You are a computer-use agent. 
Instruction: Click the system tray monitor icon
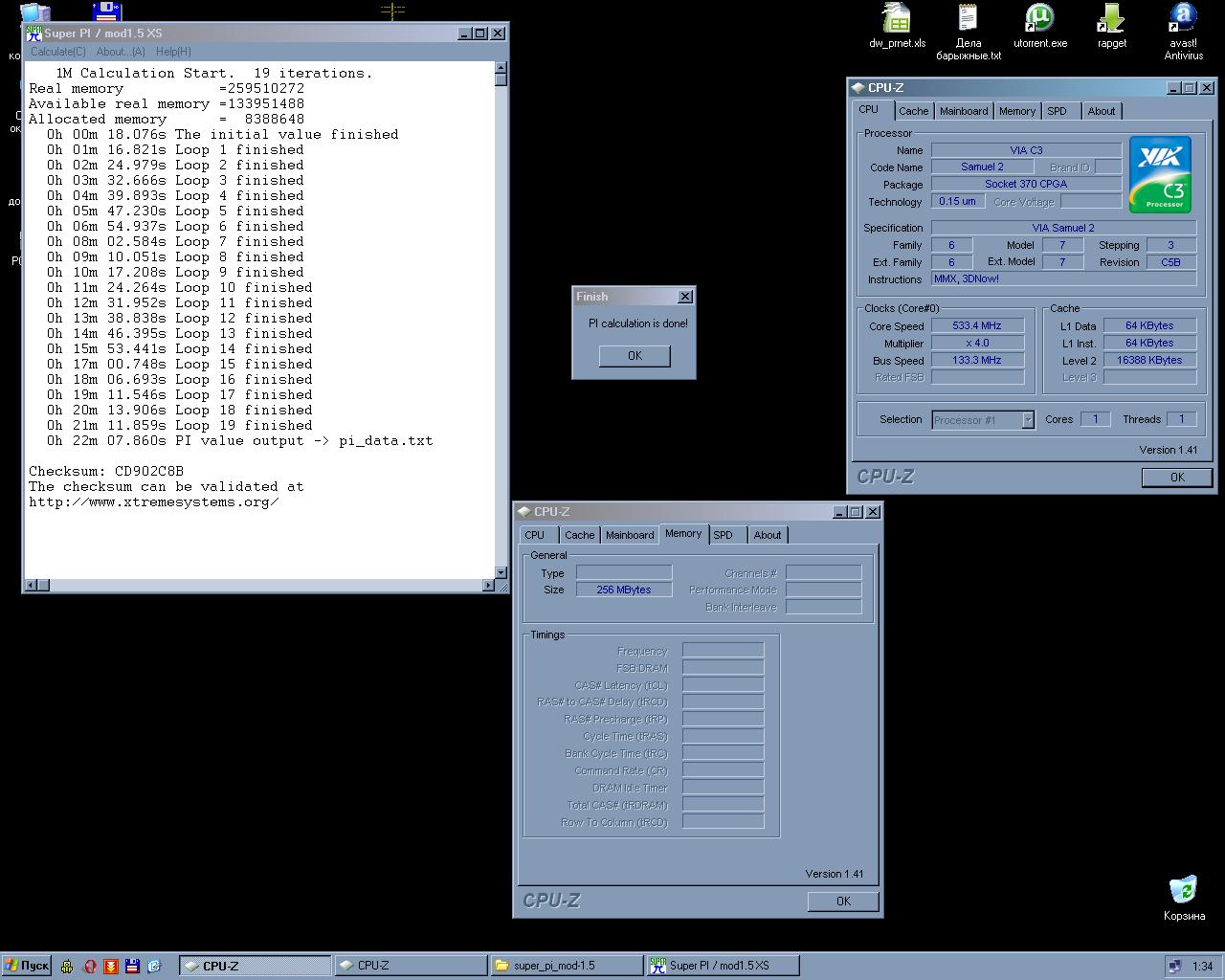(1174, 966)
